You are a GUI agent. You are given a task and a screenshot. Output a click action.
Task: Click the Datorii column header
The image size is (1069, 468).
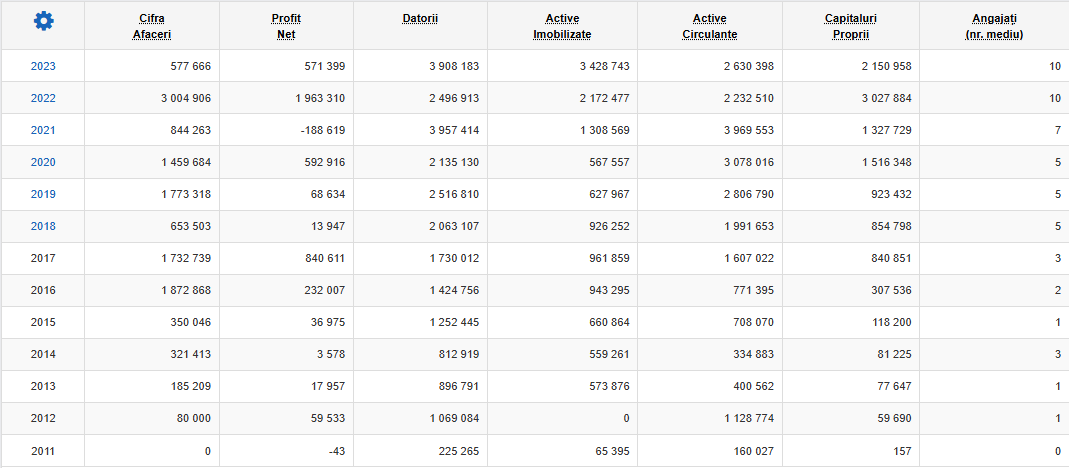point(420,18)
